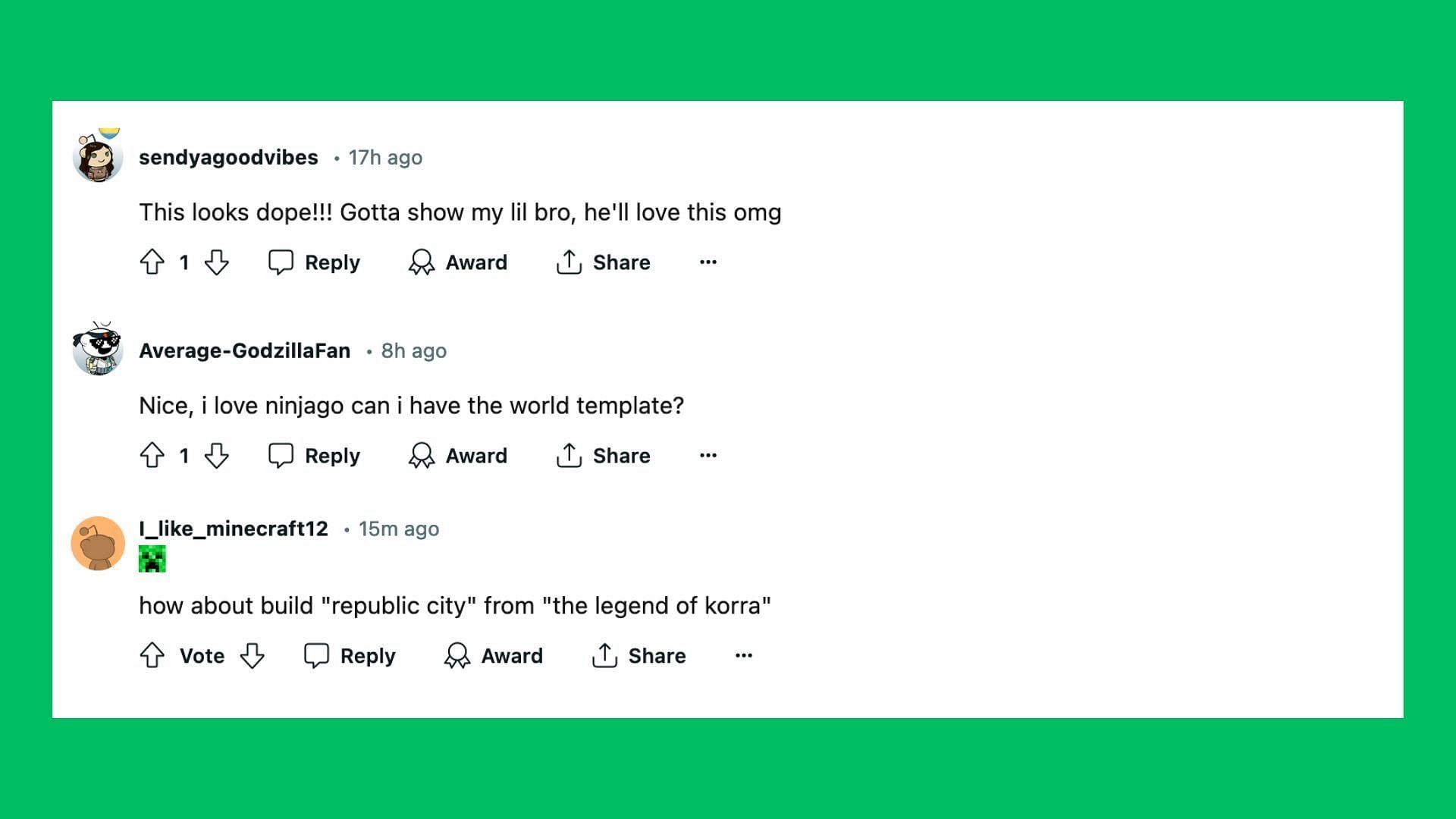Viewport: 1456px width, 819px height.
Task: Open I_like_minecraft12's username link
Action: pos(234,529)
